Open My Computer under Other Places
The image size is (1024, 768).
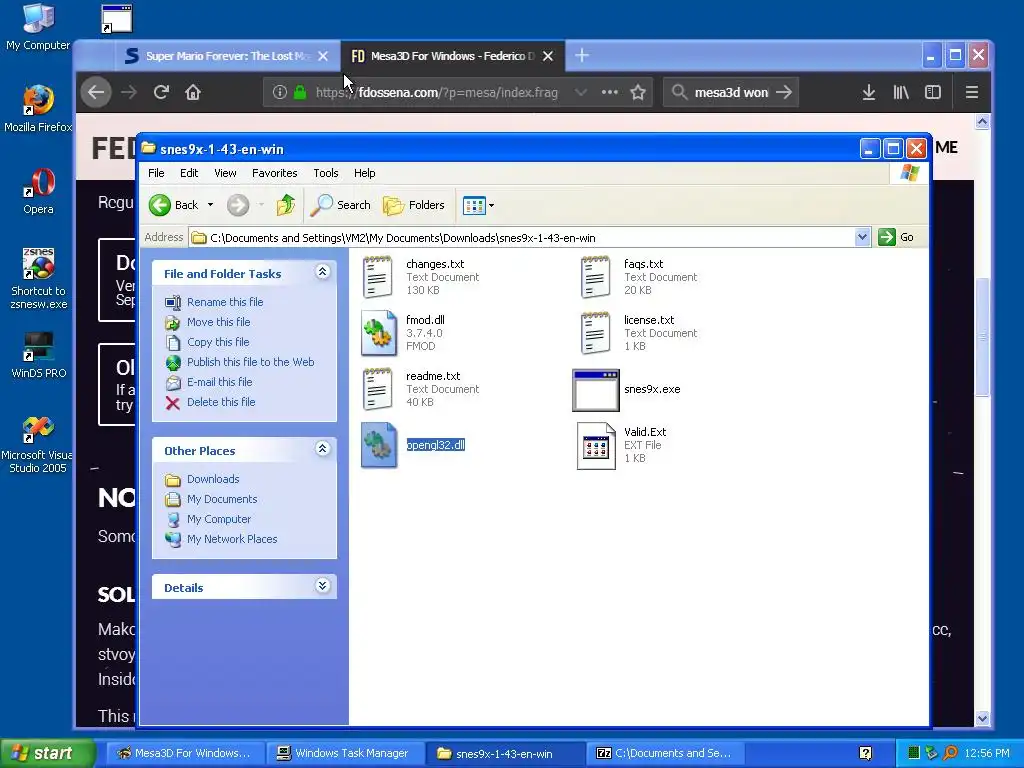219,519
